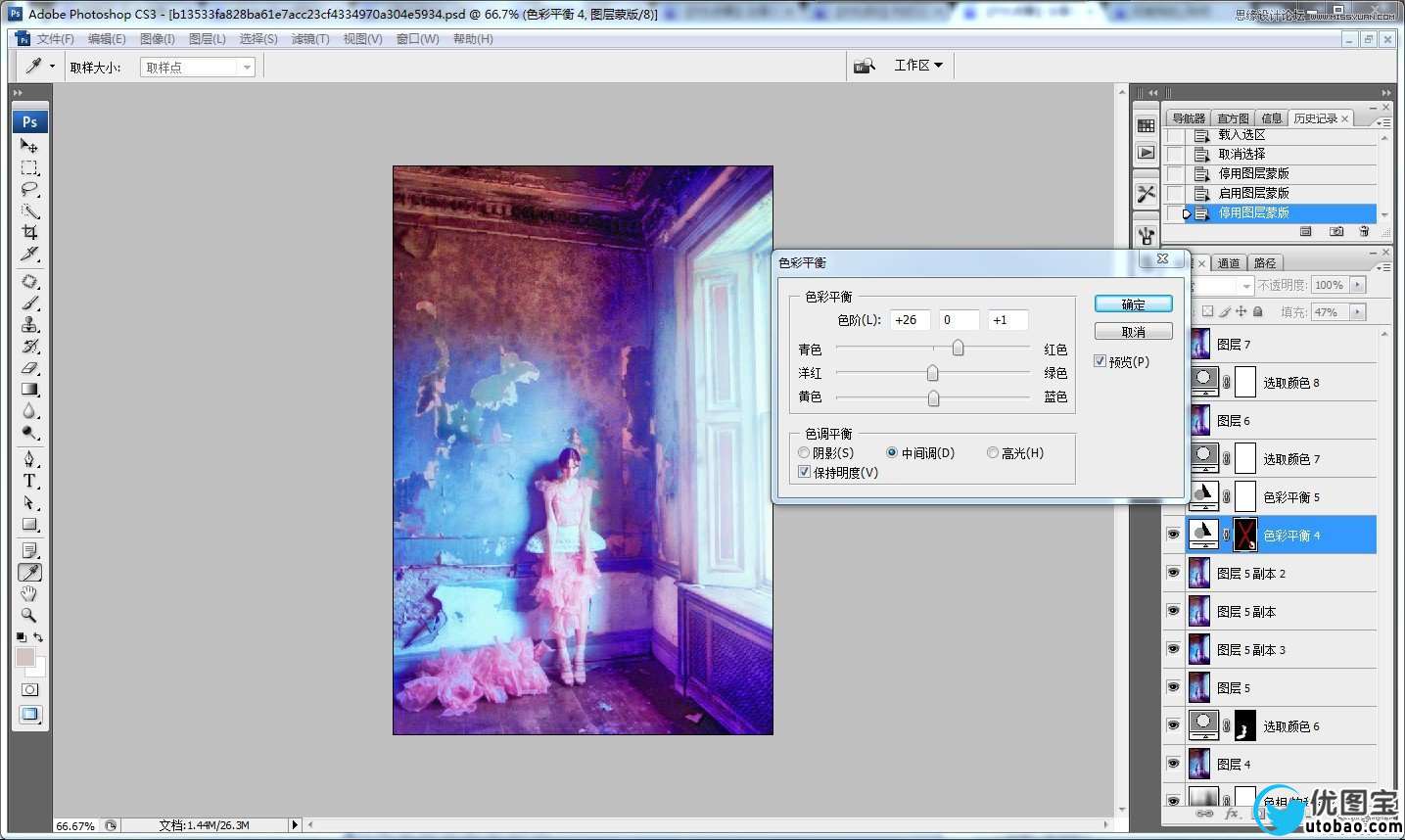Select the Hand tool
This screenshot has height=840, width=1405.
click(x=29, y=594)
